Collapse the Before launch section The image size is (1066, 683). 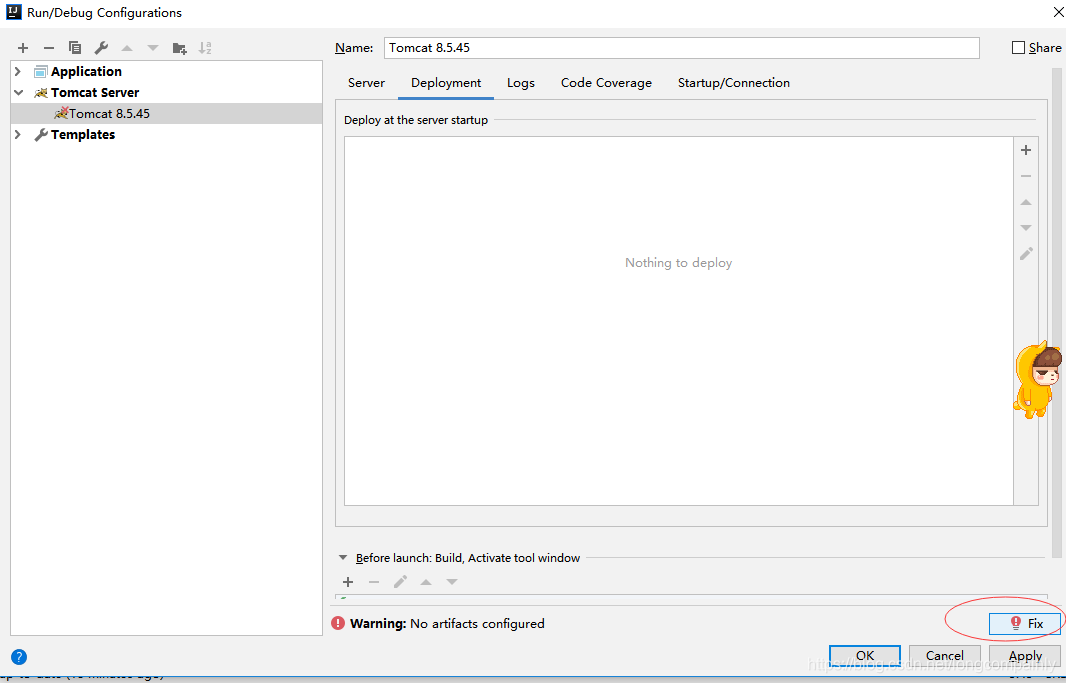point(343,558)
